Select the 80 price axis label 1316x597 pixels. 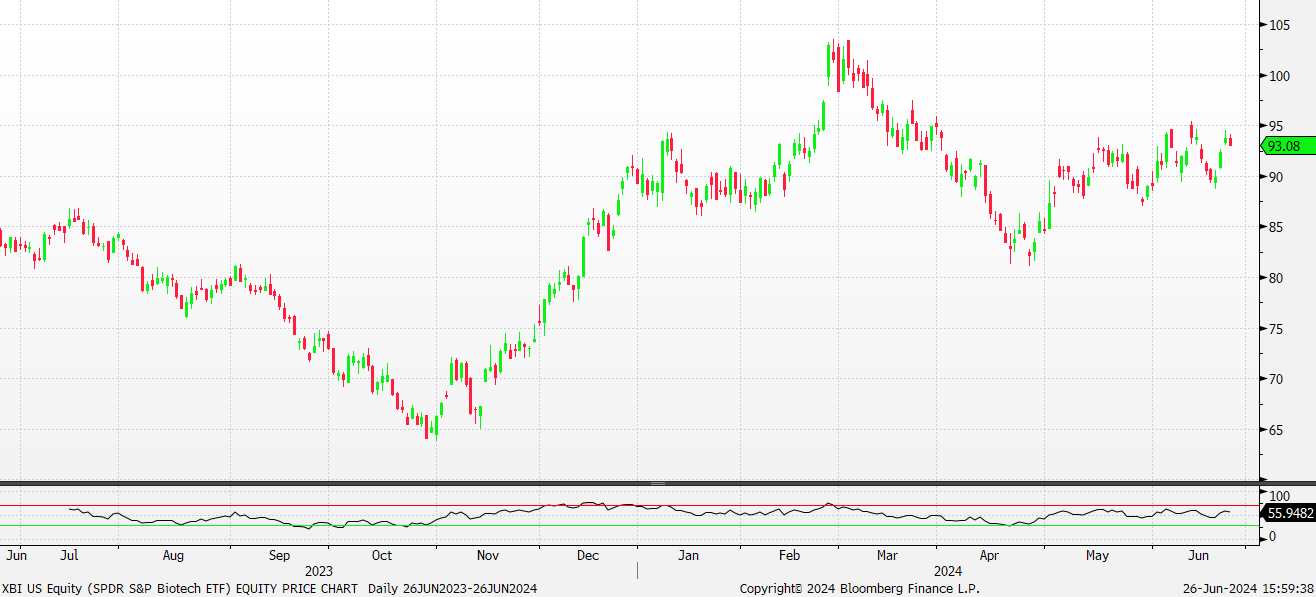(x=1276, y=278)
